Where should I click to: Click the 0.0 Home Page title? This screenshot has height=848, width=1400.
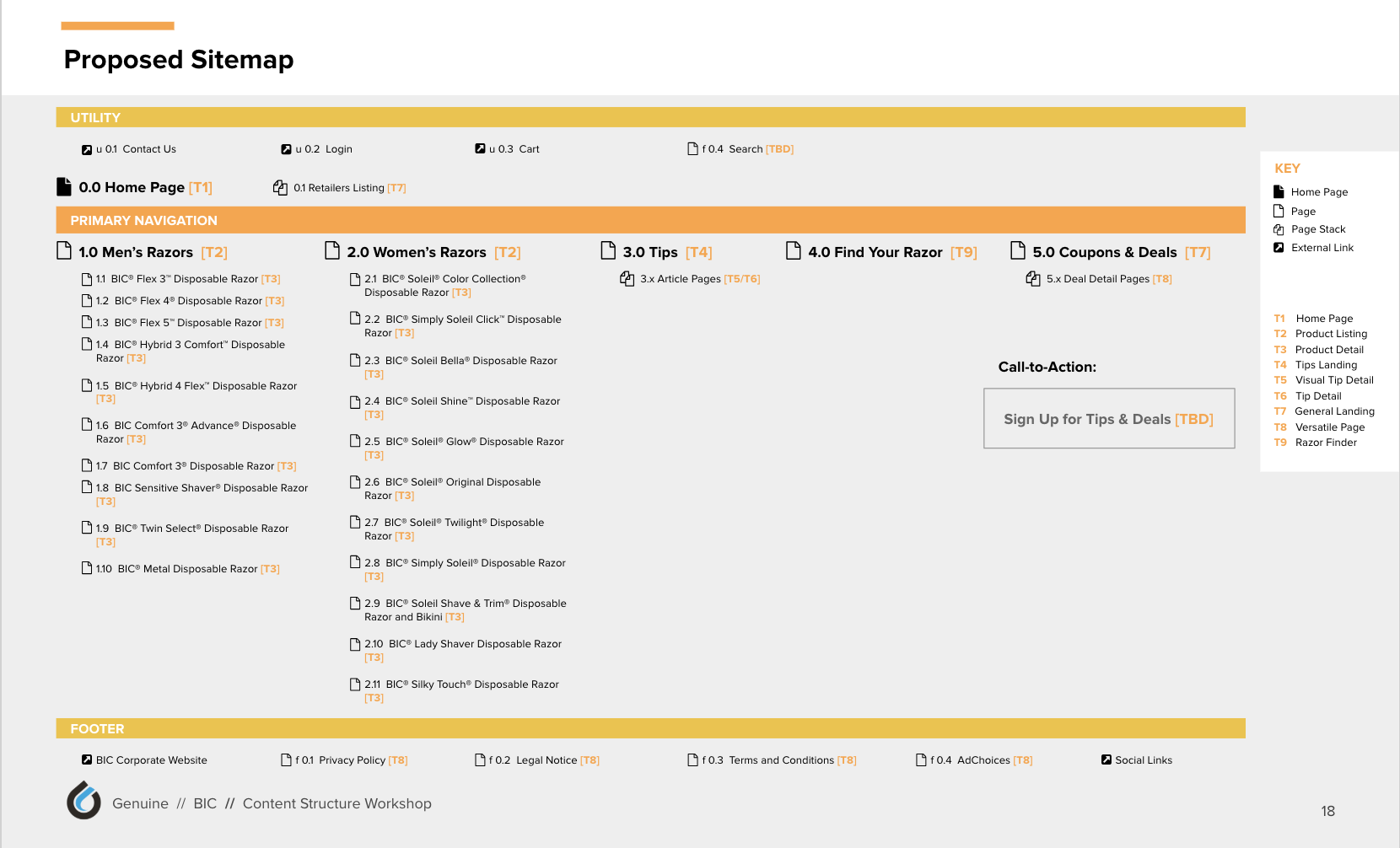145,187
